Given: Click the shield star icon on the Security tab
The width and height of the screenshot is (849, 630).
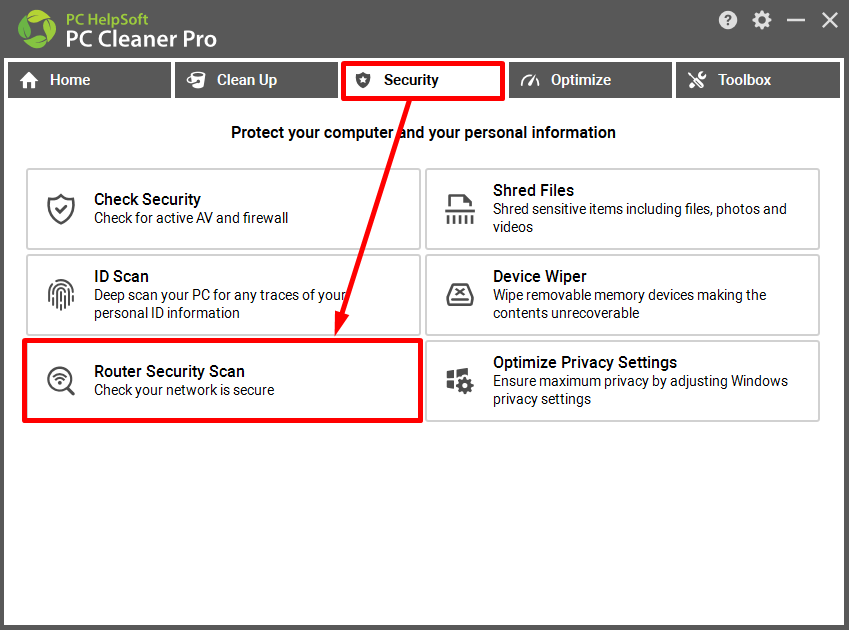Looking at the screenshot, I should [x=363, y=80].
